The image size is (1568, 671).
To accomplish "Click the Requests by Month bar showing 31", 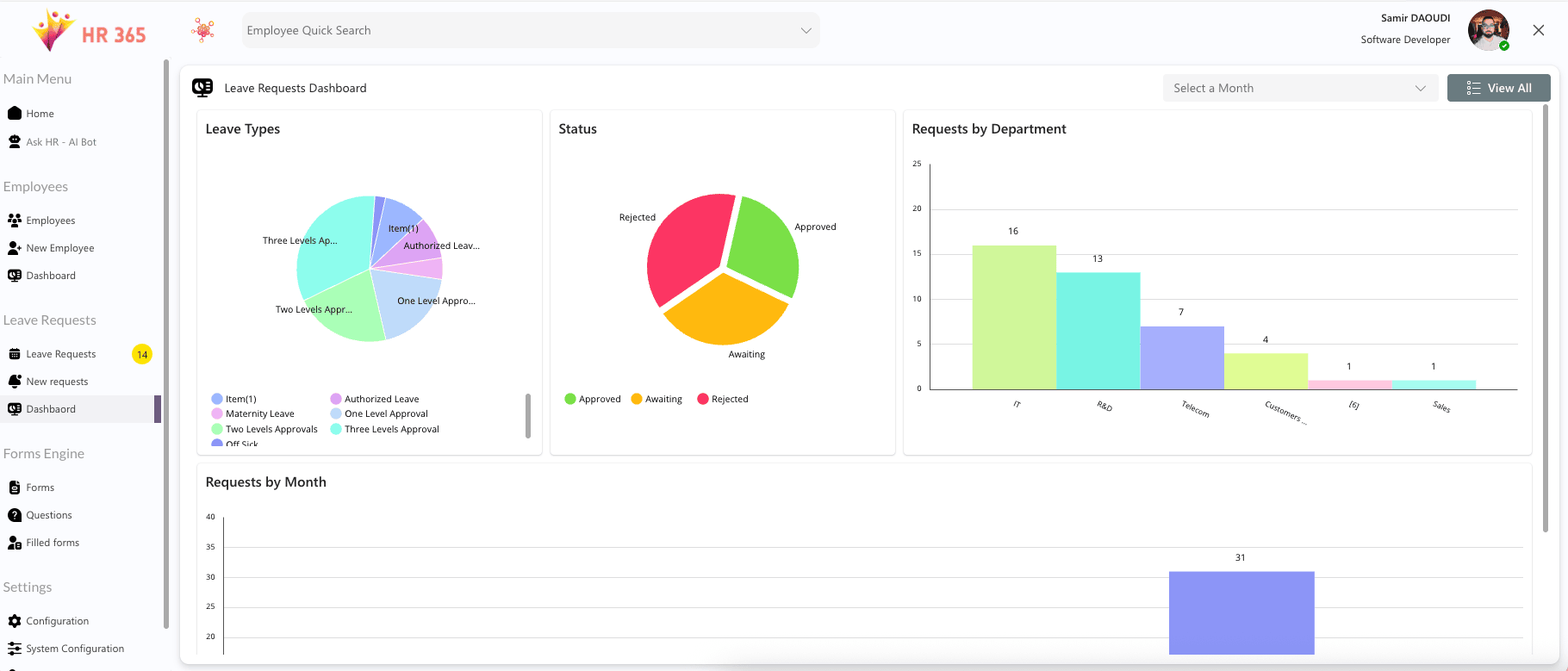I will (x=1241, y=612).
